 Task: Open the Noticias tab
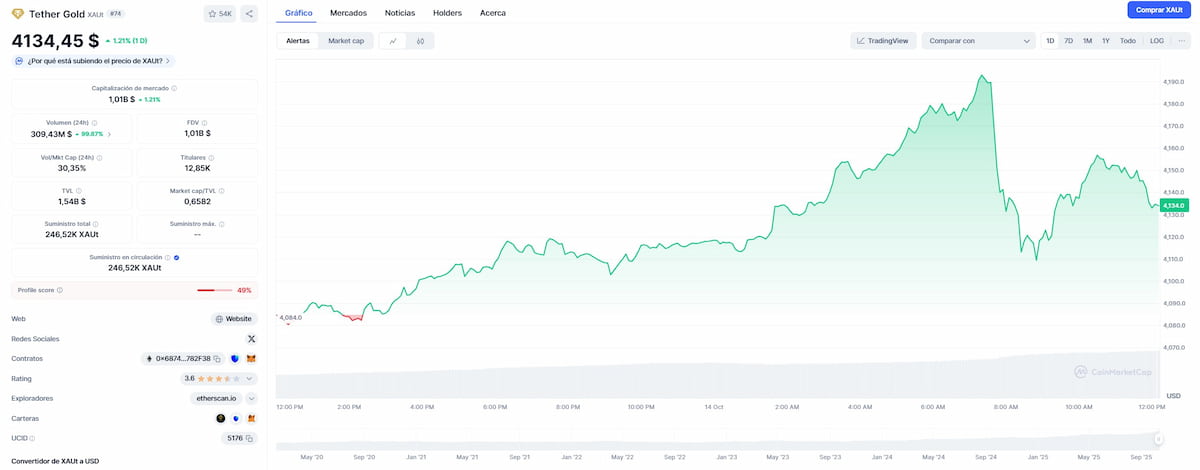[x=400, y=13]
